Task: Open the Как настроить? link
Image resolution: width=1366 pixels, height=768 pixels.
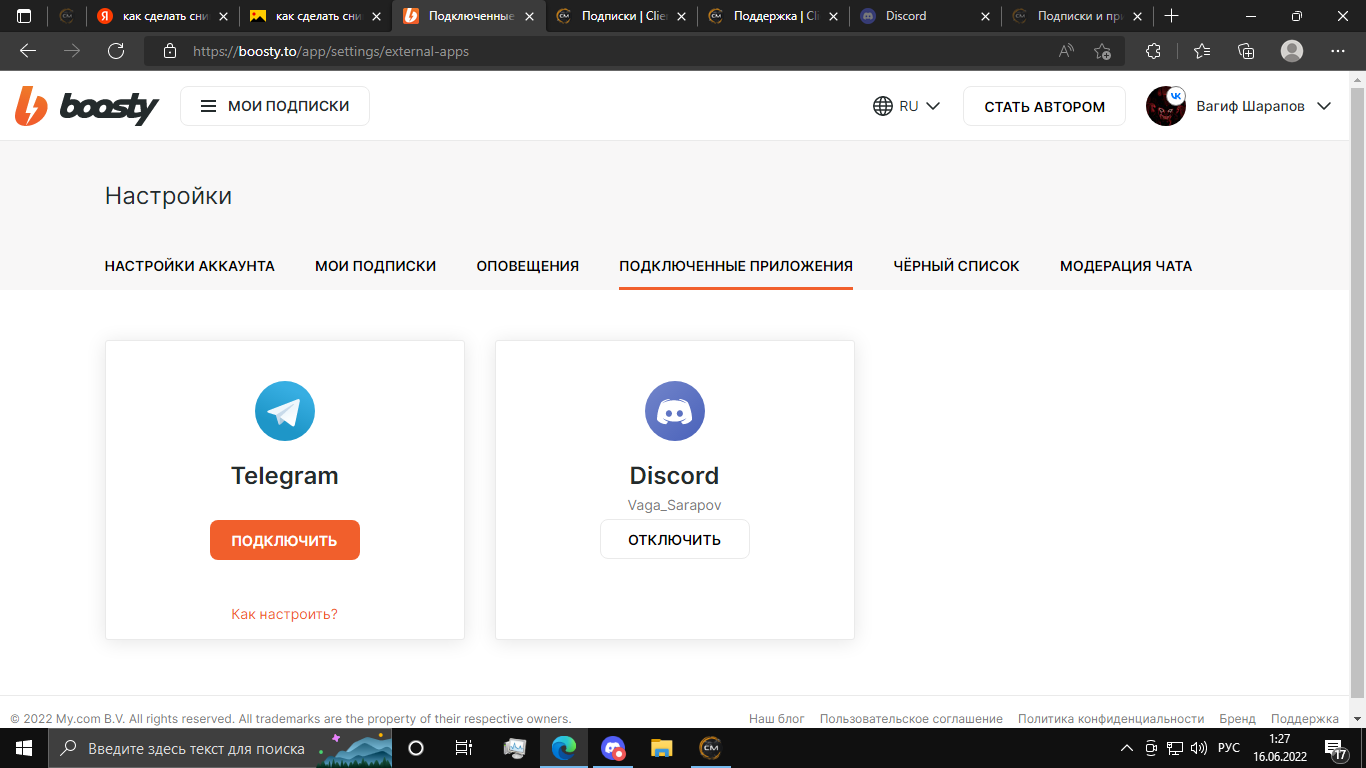Action: (284, 614)
